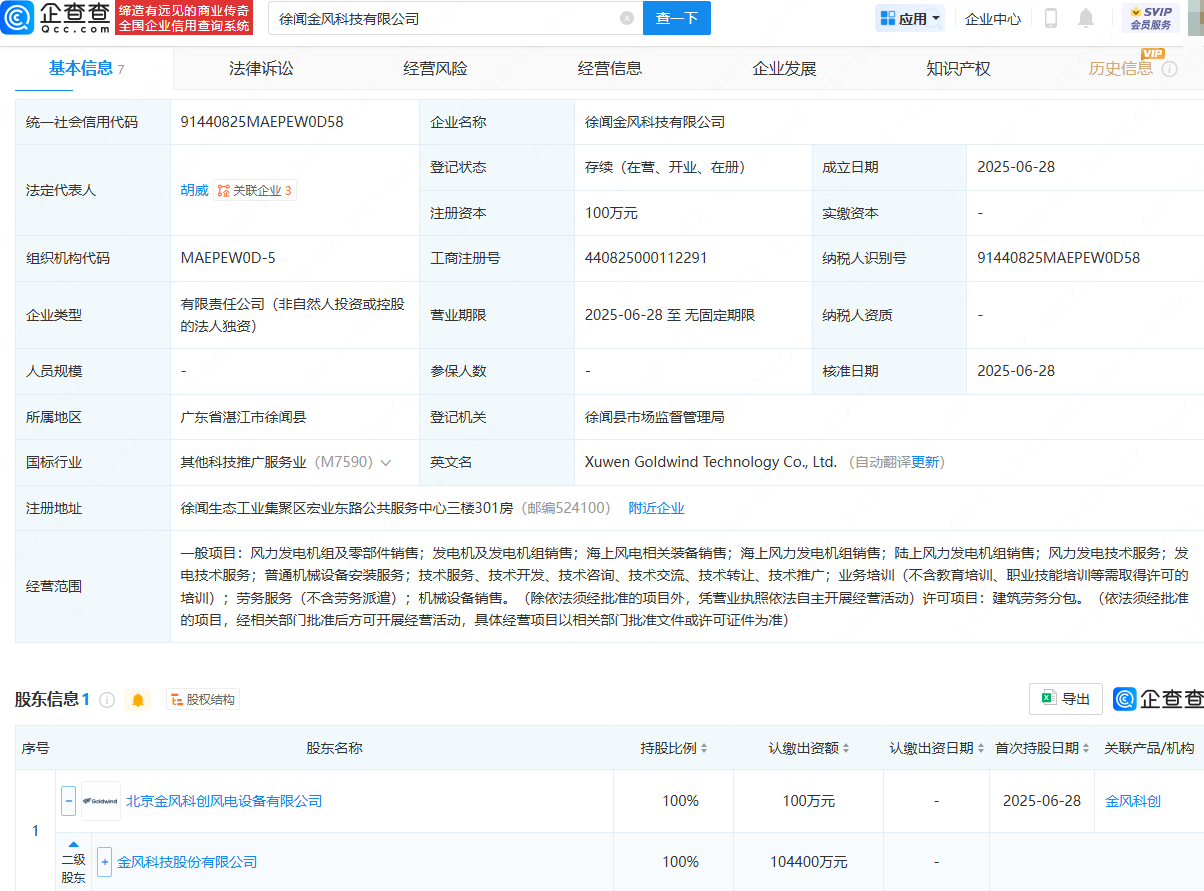Image resolution: width=1204 pixels, height=891 pixels.
Task: Open the 知识产权 tab
Action: pyautogui.click(x=958, y=68)
